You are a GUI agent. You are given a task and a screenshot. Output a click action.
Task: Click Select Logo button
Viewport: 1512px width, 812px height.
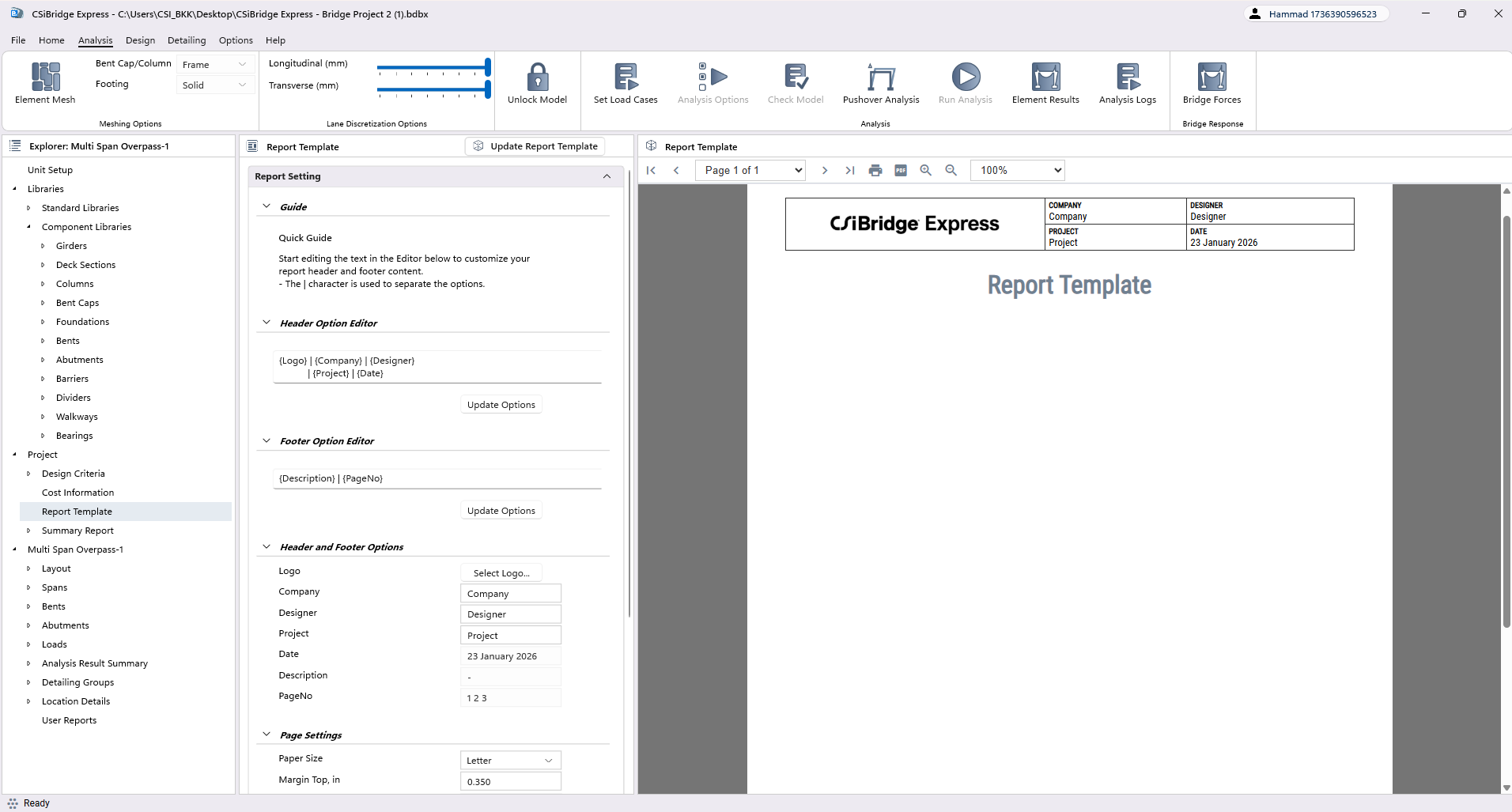pyautogui.click(x=501, y=572)
